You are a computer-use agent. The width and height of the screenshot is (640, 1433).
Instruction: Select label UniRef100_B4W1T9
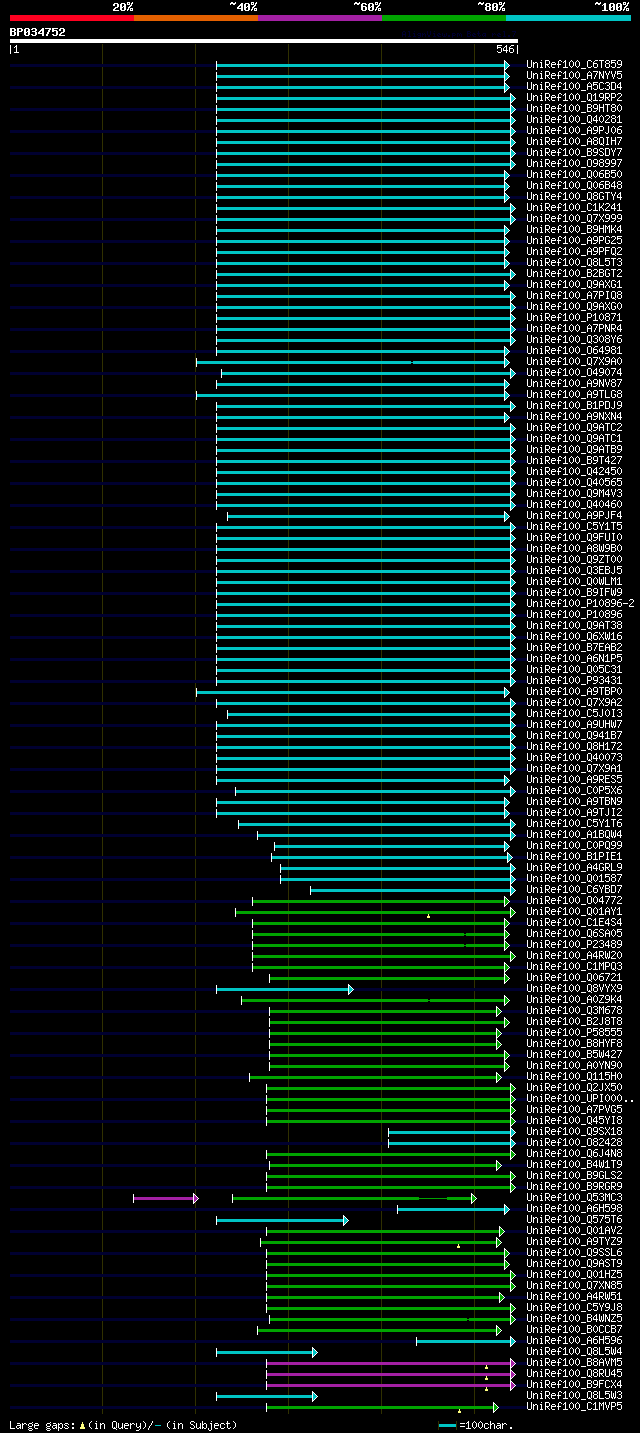point(574,1165)
